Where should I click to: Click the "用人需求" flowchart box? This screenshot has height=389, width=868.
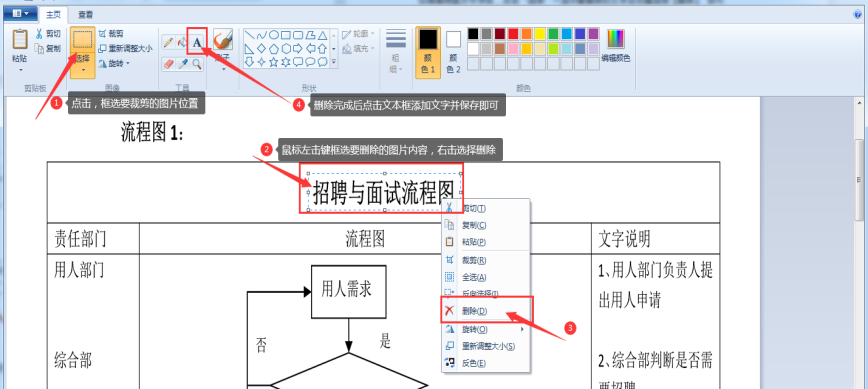[x=349, y=292]
